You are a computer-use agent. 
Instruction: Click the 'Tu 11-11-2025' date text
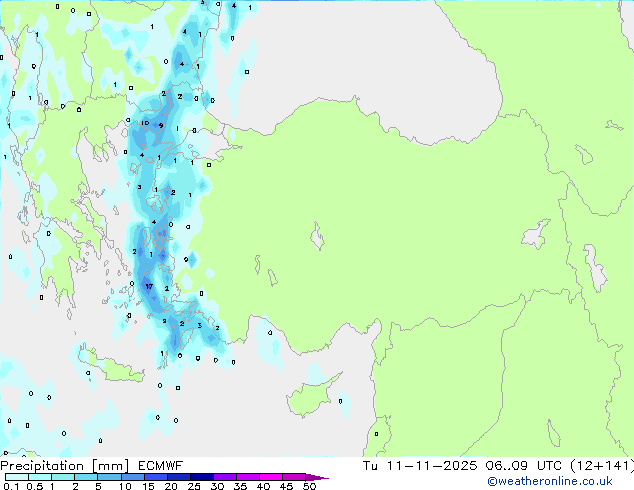[x=420, y=466]
